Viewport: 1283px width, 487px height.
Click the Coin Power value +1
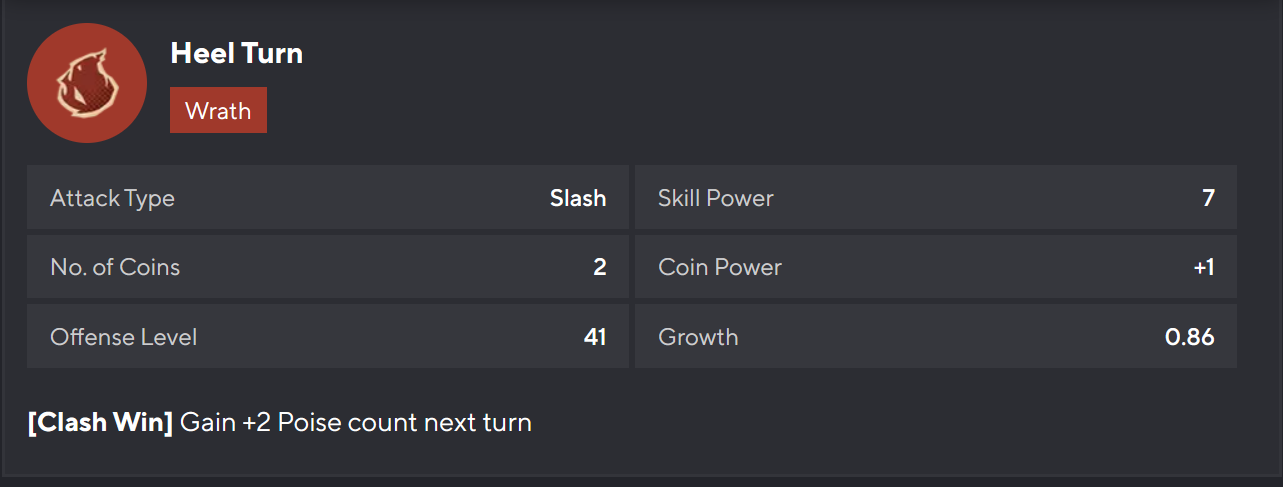pos(1203,267)
